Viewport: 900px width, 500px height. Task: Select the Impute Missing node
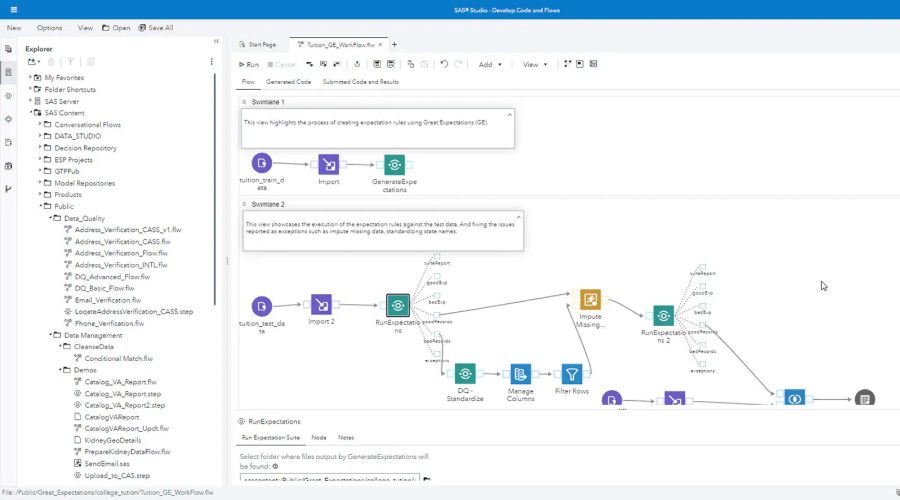[590, 300]
